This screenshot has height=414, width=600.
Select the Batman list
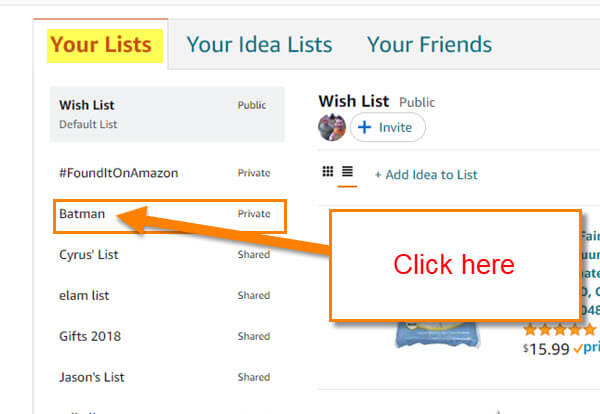[x=170, y=216]
